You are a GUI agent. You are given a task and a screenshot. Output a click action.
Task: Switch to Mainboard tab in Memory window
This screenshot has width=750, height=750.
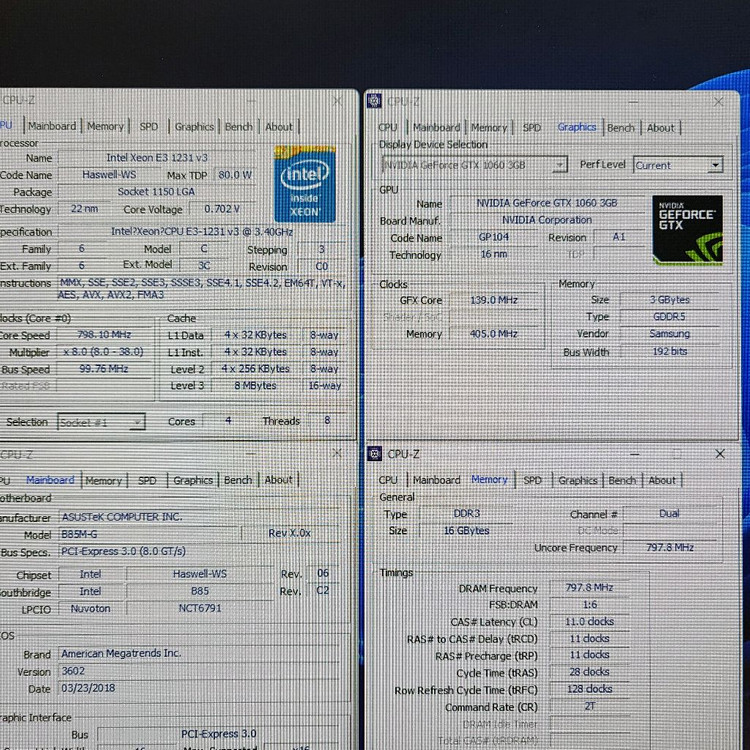pos(436,480)
